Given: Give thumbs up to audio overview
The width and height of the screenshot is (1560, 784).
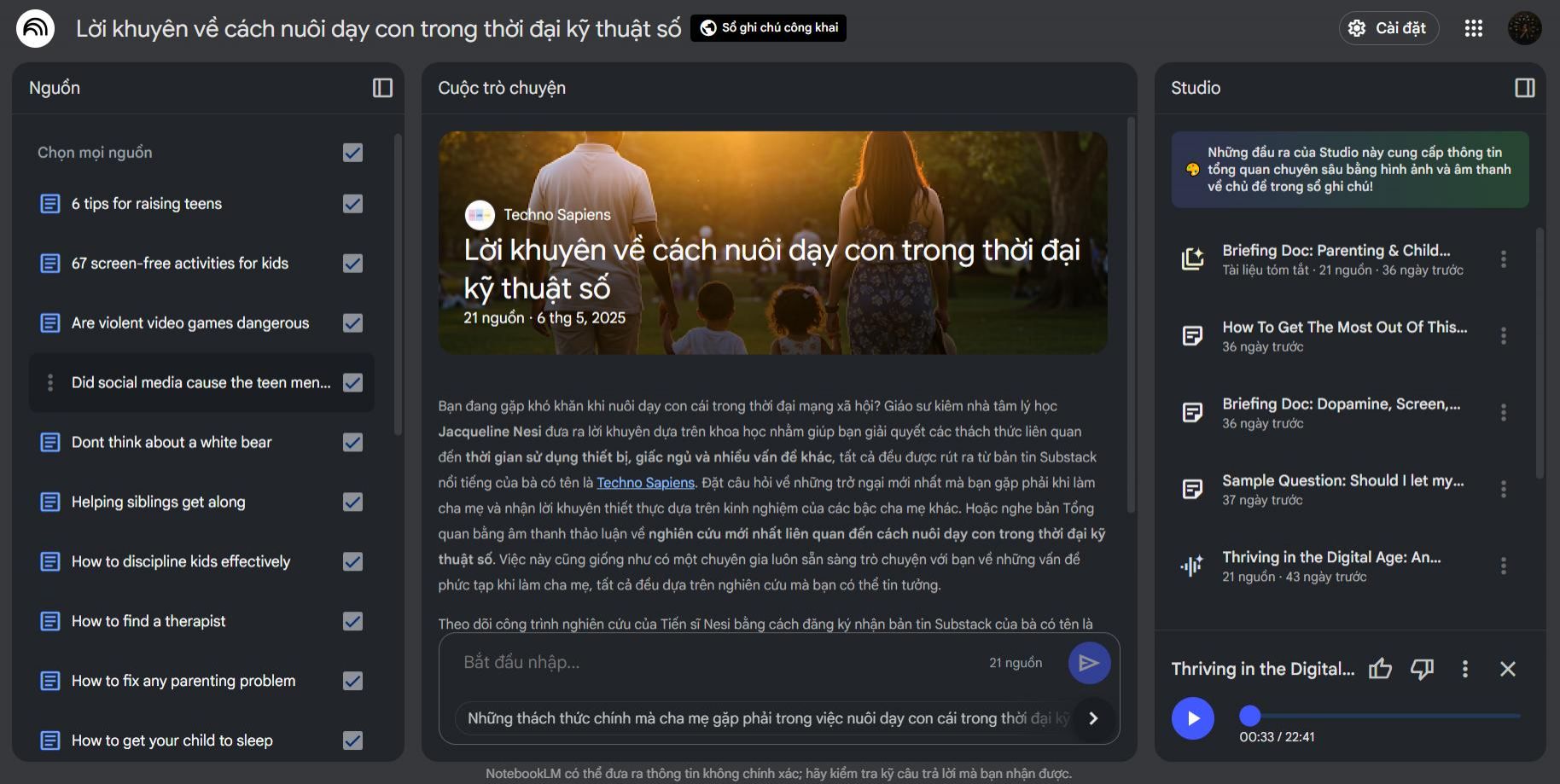Looking at the screenshot, I should point(1380,669).
